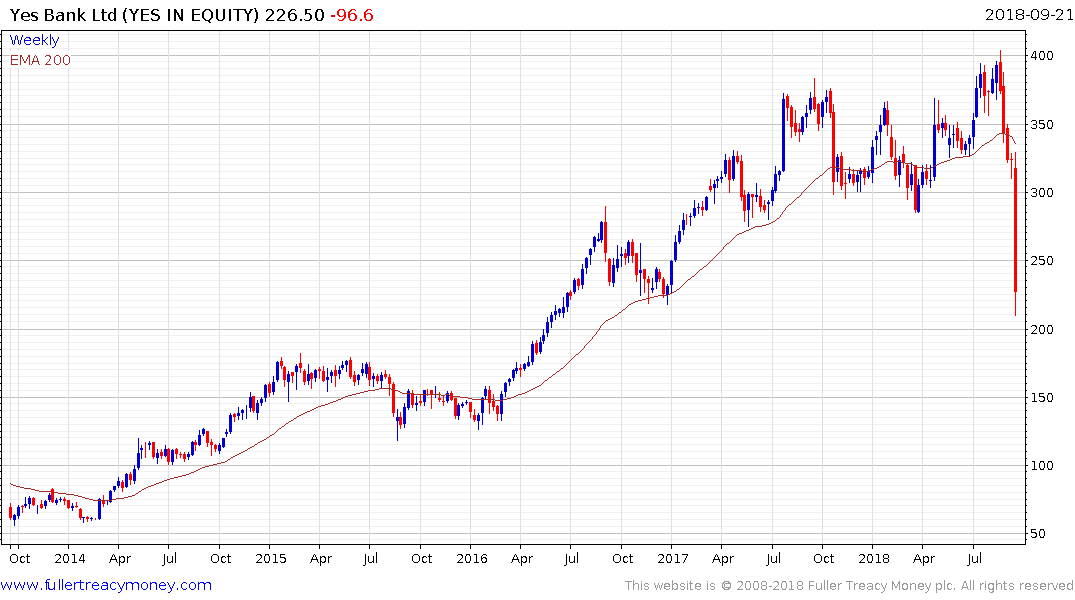
Task: Click the 2017 year label on time axis
Action: point(673,558)
